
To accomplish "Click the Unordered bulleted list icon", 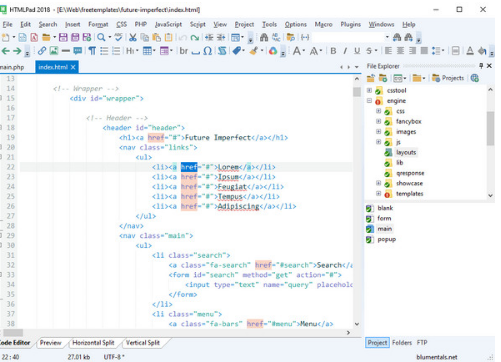I will tap(104, 51).
